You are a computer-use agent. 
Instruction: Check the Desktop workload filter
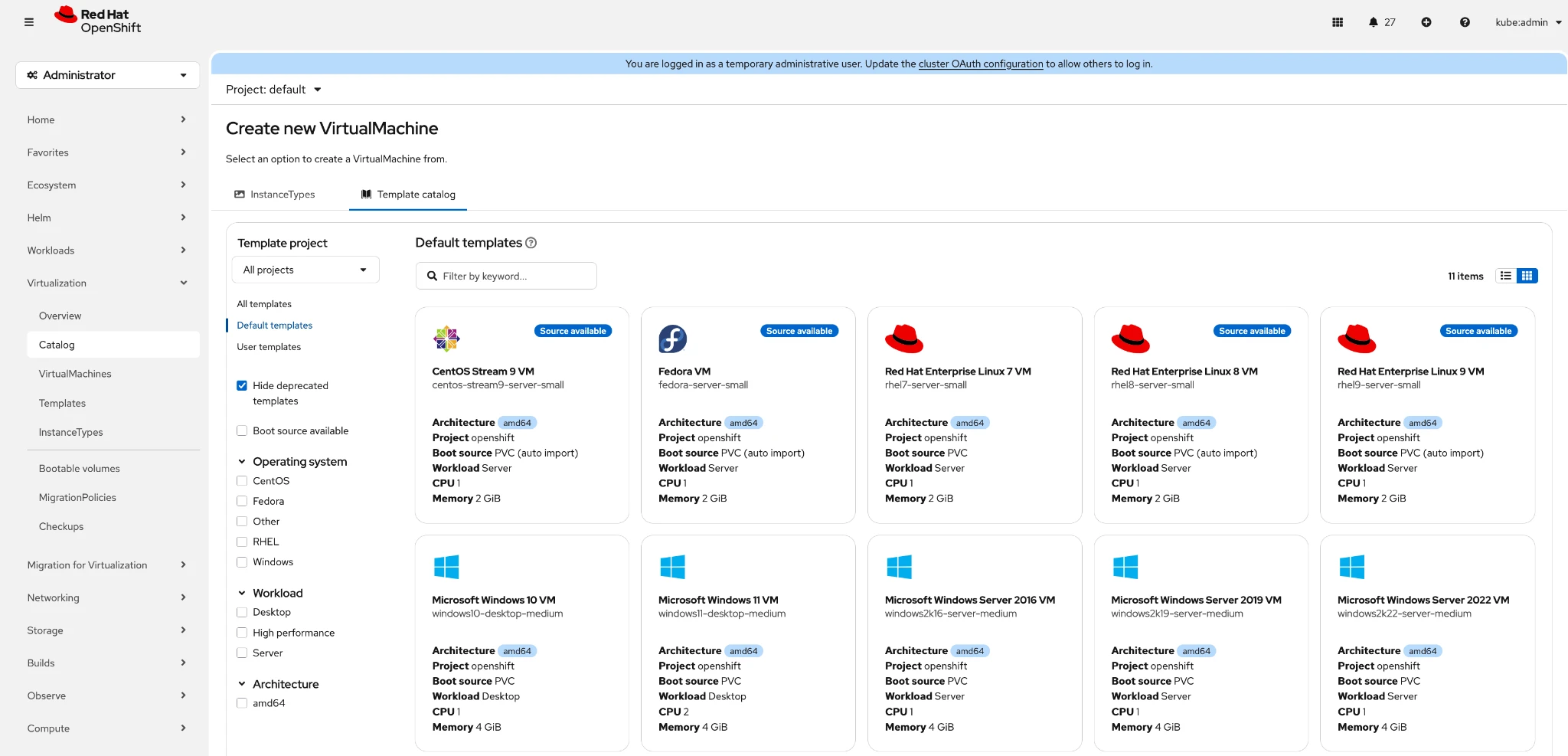[242, 613]
